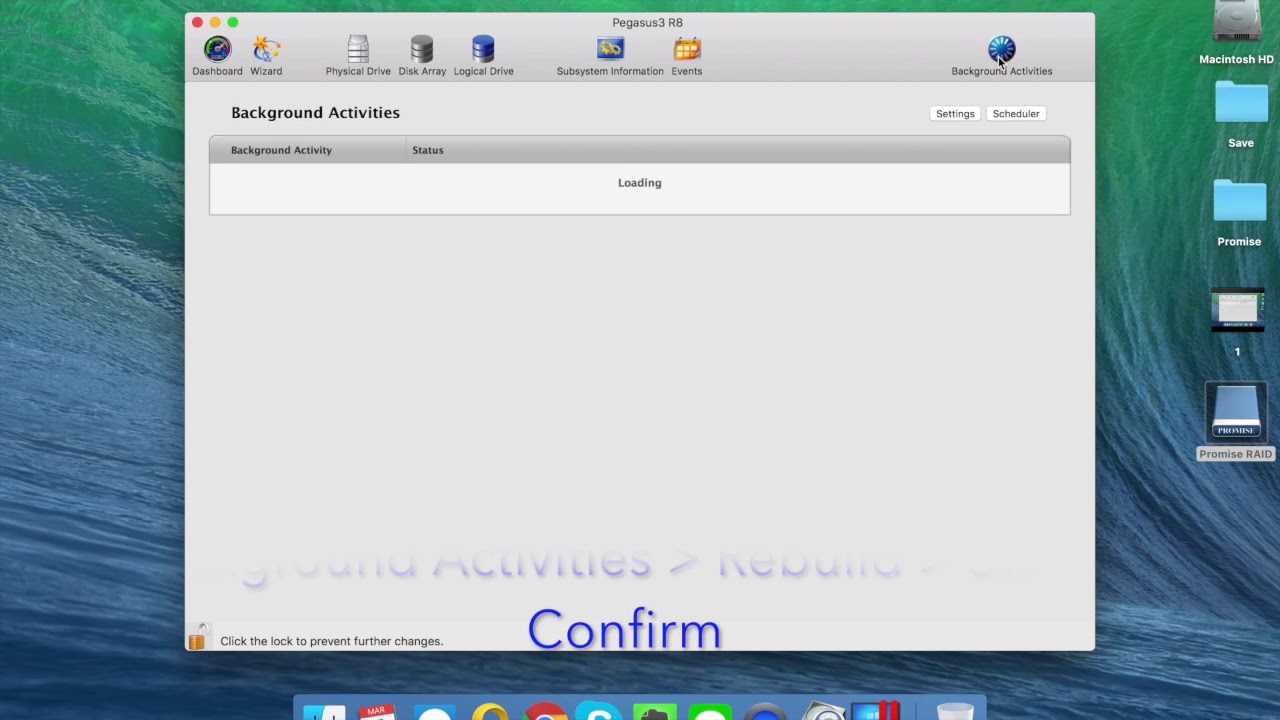Open the Events log
This screenshot has height=720, width=1280.
tap(687, 56)
